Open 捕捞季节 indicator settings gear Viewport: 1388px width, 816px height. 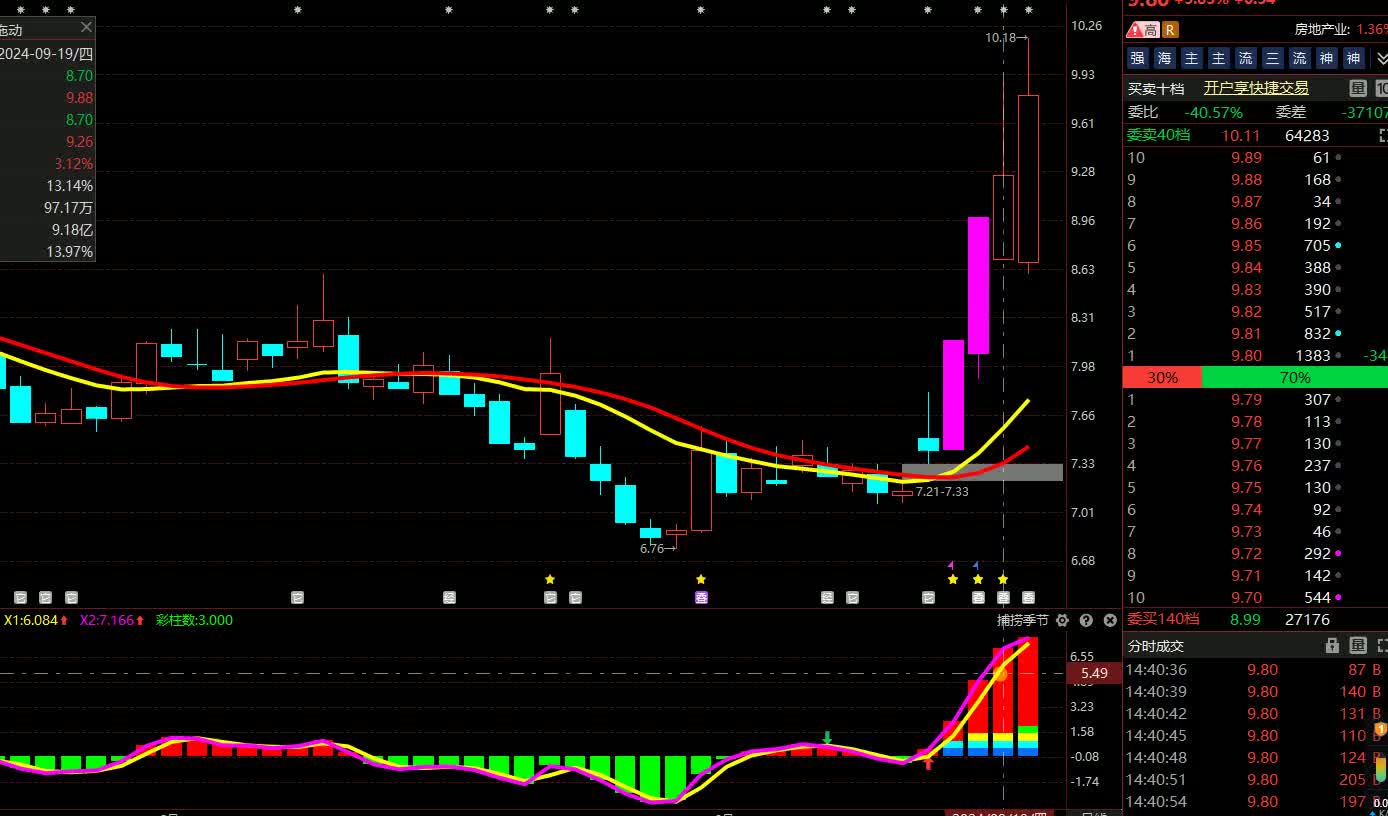click(x=1063, y=621)
